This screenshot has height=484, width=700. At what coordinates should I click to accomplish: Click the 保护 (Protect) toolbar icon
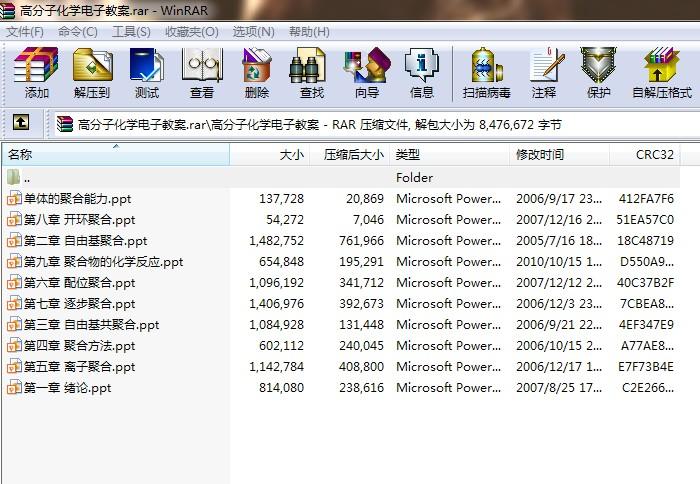click(598, 65)
